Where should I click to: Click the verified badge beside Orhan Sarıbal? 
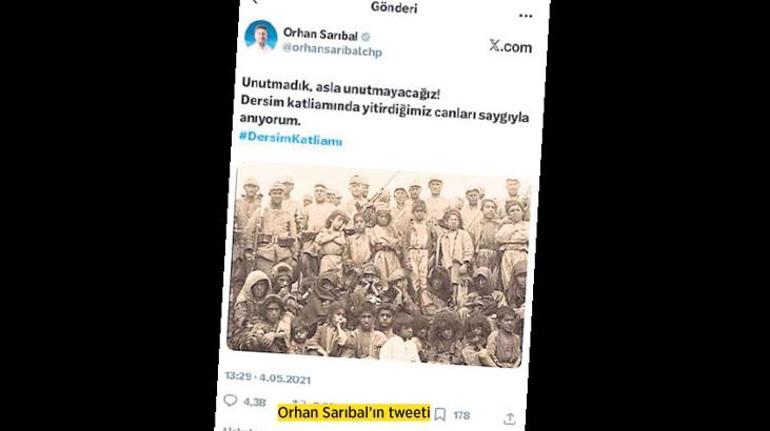tap(365, 36)
